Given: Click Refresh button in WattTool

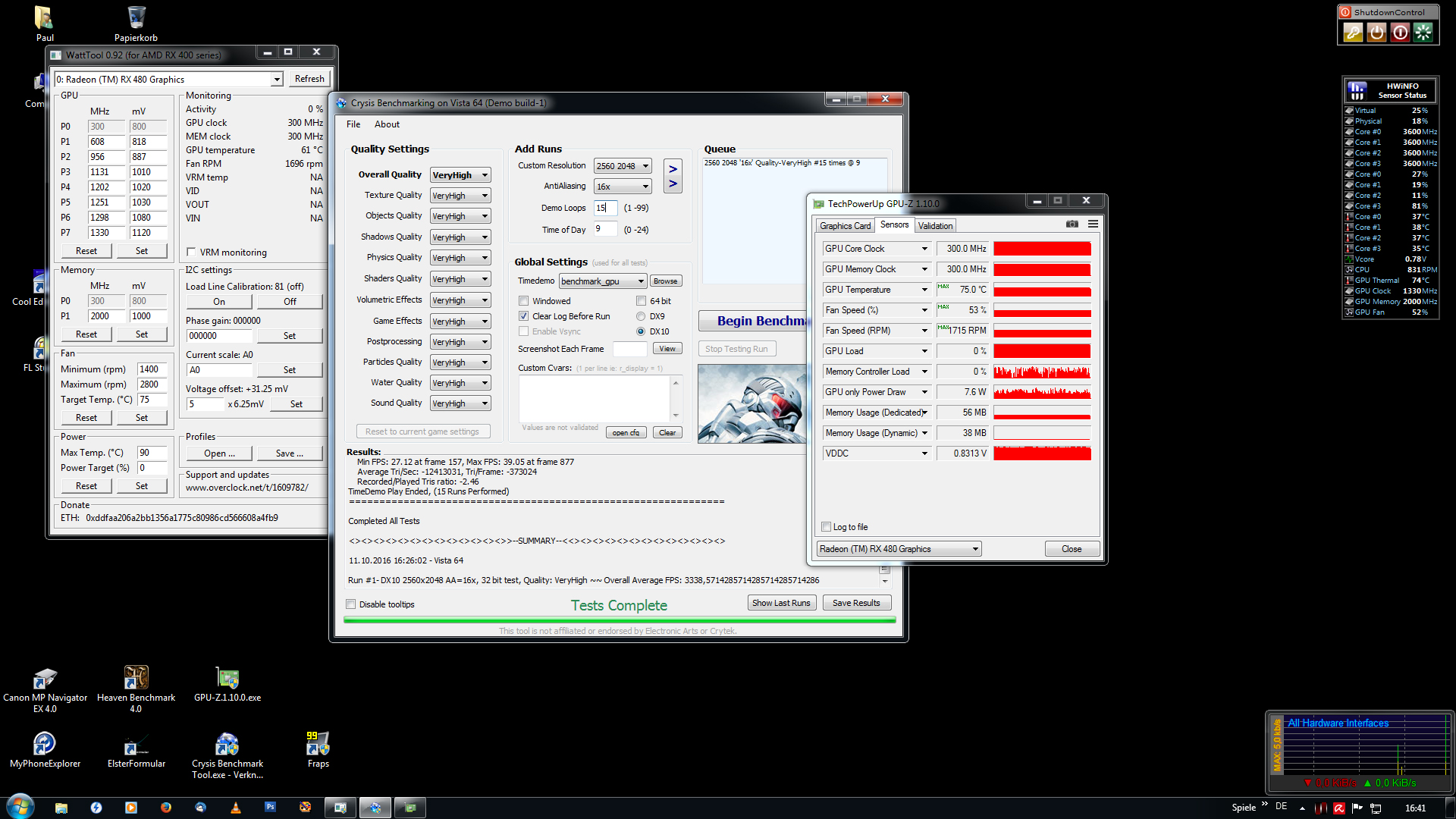Looking at the screenshot, I should (309, 79).
